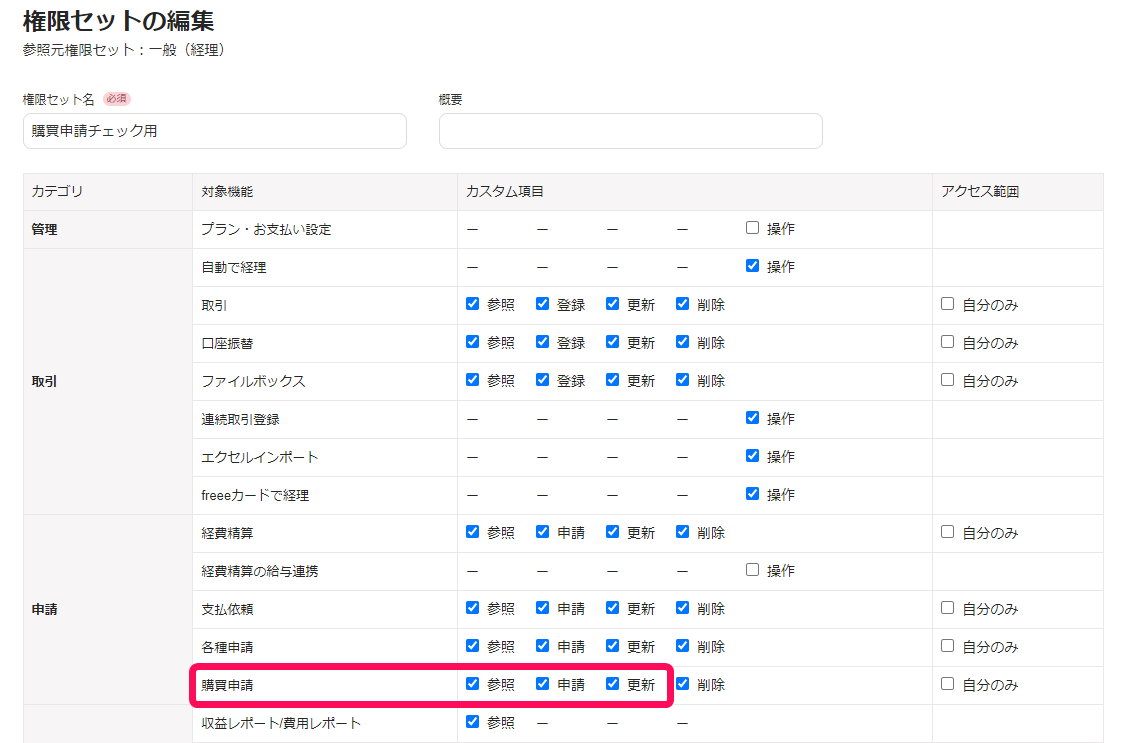Uncheck 操作 for エクセルインポート
Image resolution: width=1121 pixels, height=743 pixels.
pyautogui.click(x=752, y=456)
